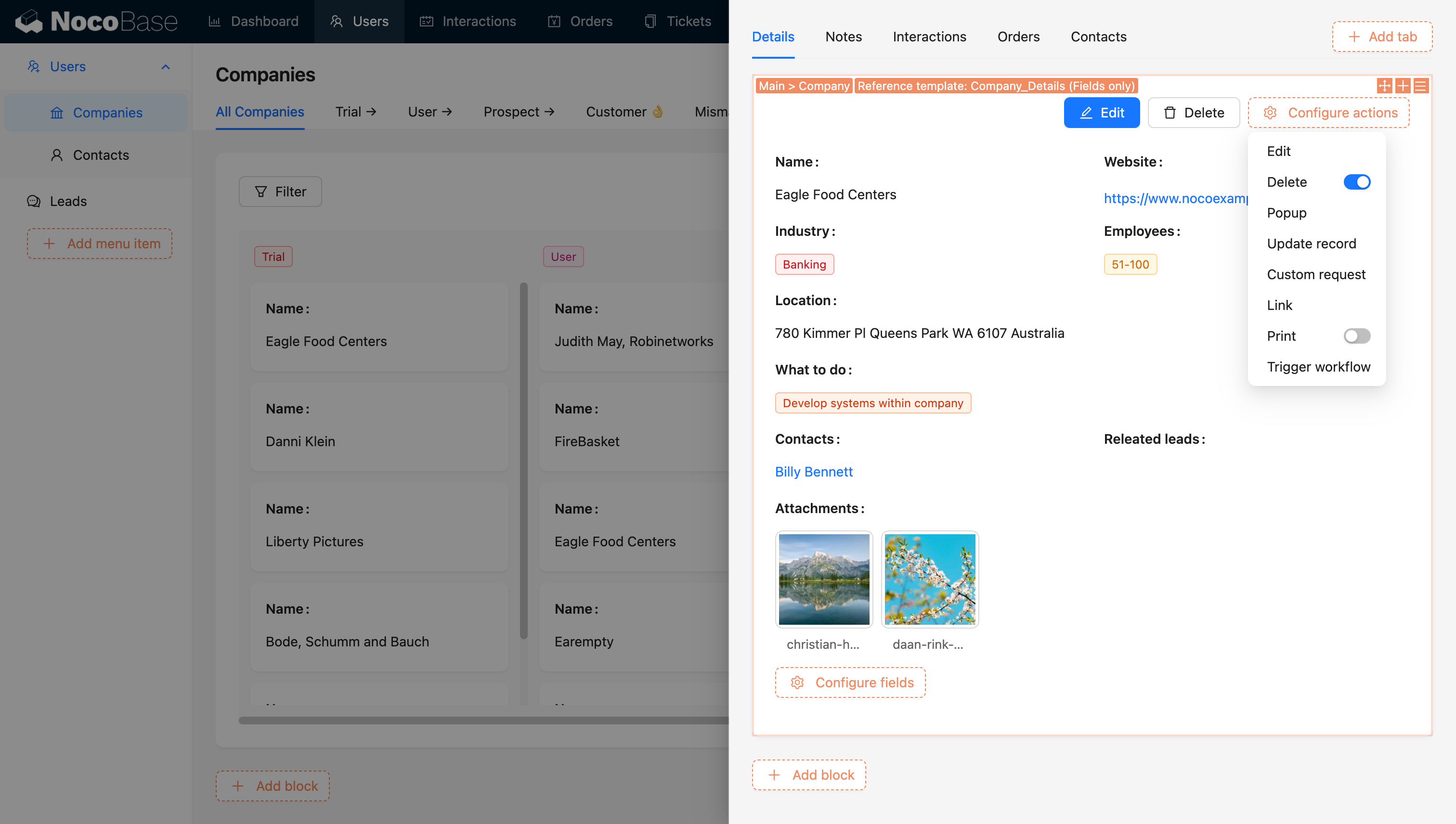1456x824 pixels.
Task: Open the mountain lake attachment thumbnail
Action: pyautogui.click(x=824, y=579)
